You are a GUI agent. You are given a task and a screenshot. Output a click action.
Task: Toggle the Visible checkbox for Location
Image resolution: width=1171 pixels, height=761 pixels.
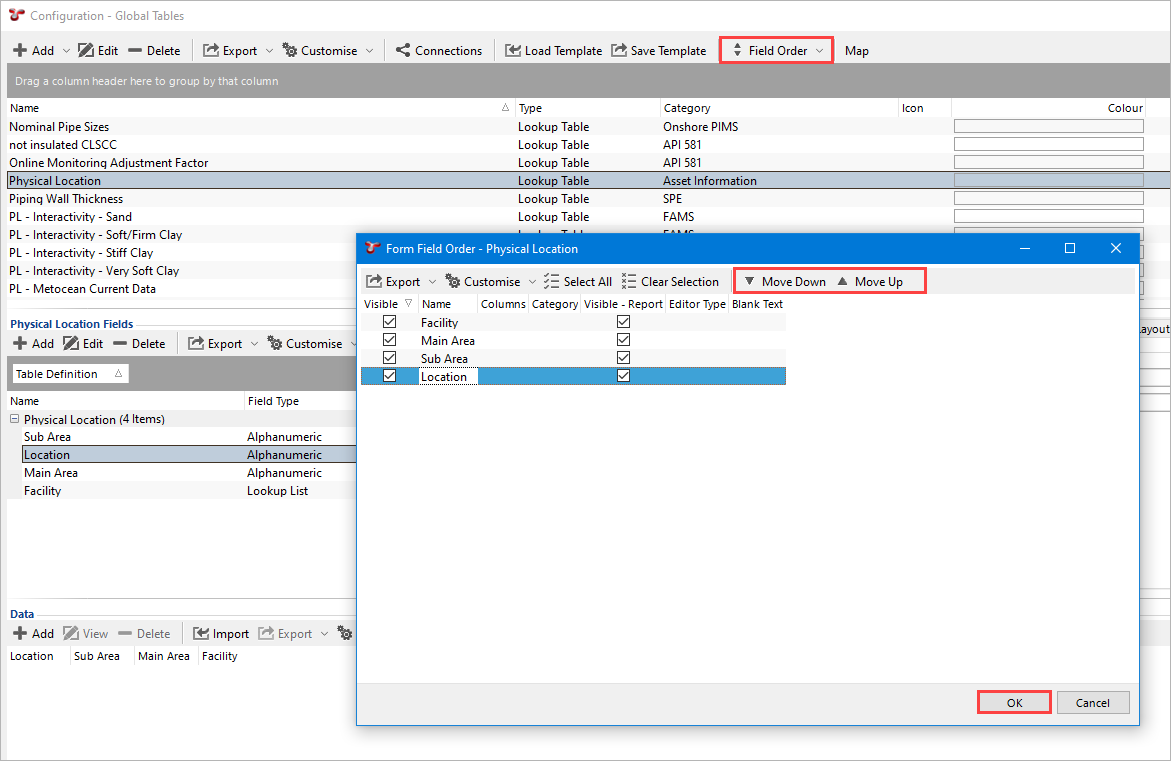pyautogui.click(x=389, y=376)
